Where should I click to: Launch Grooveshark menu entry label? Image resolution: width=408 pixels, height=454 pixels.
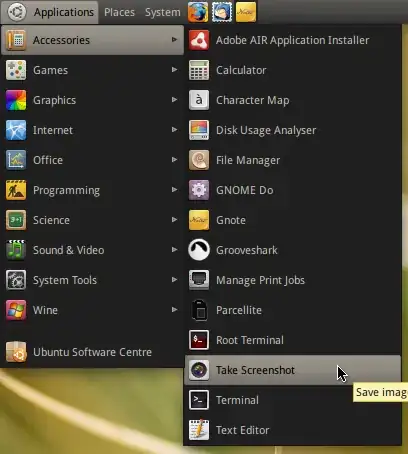(x=247, y=250)
